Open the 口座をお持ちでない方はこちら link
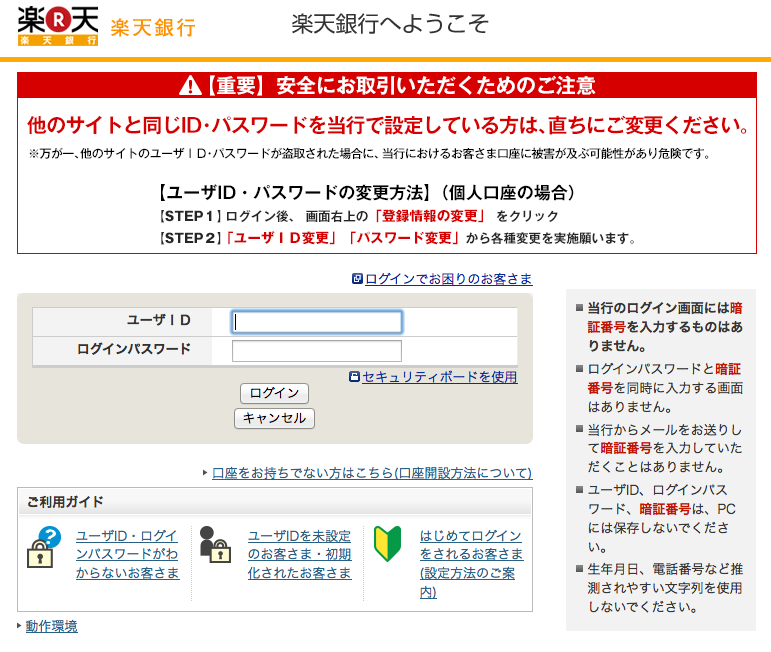This screenshot has height=652, width=771. (x=372, y=473)
